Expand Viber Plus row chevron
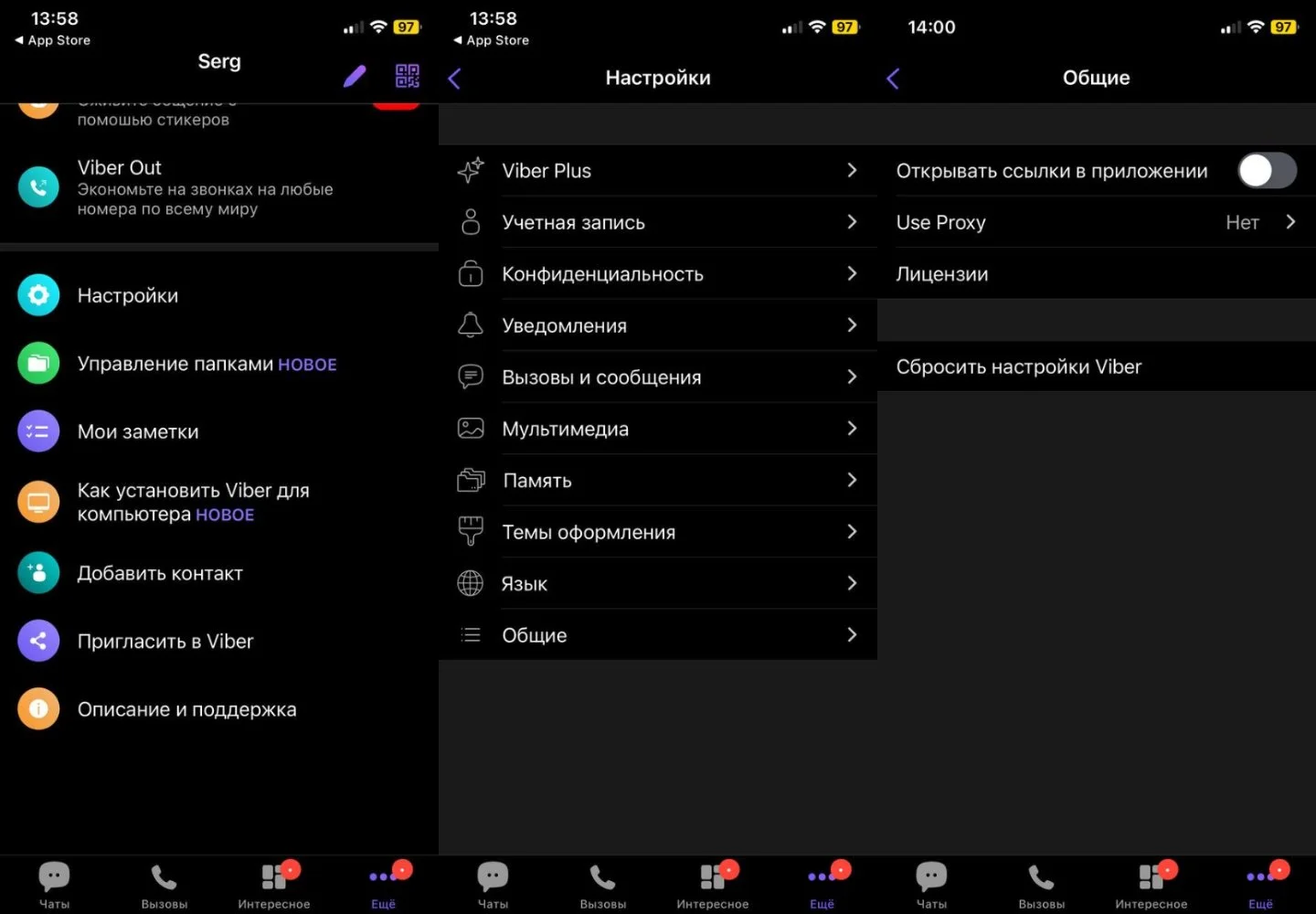 pyautogui.click(x=852, y=170)
